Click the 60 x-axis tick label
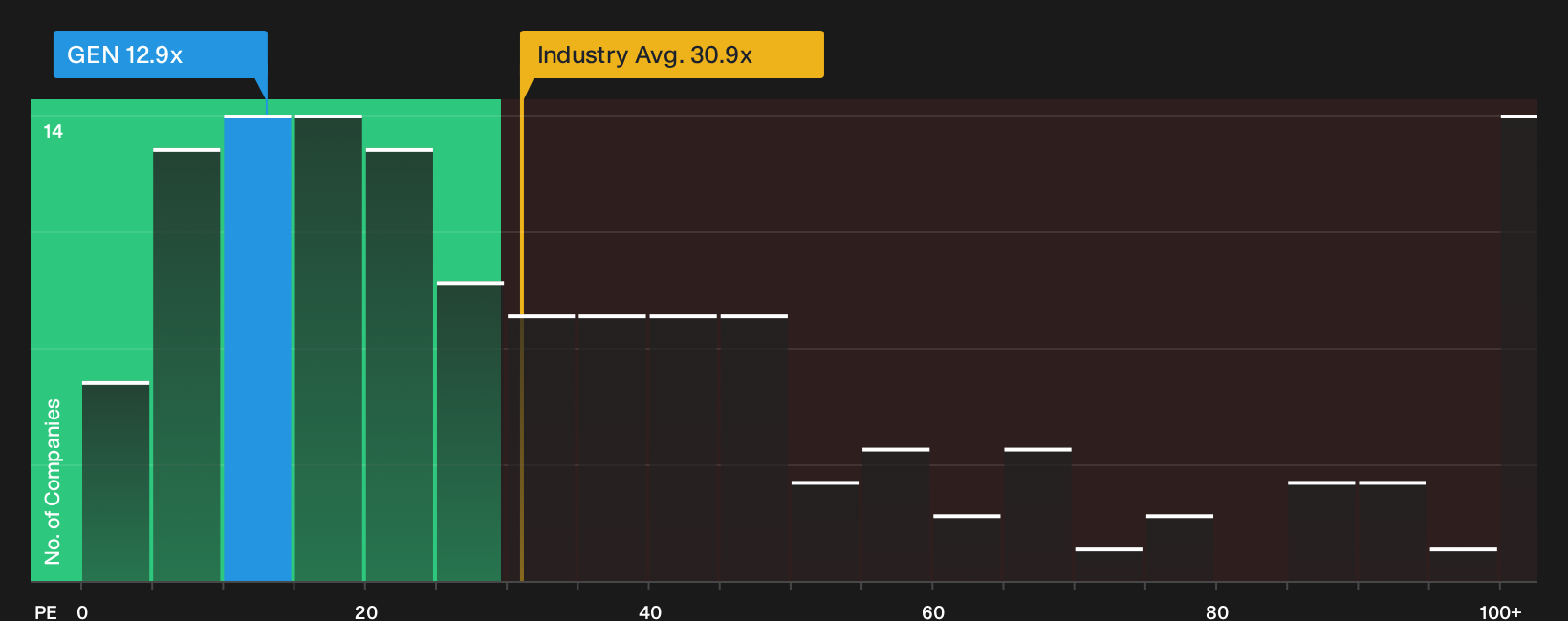This screenshot has width=1568, height=621. point(933,611)
